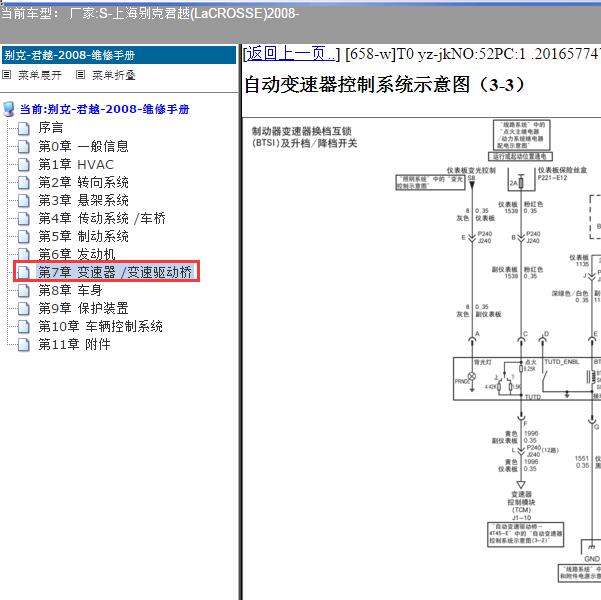This screenshot has width=601, height=600.
Task: Click the 别克-君越-2008-维修手册 panel header
Action: click(119, 55)
